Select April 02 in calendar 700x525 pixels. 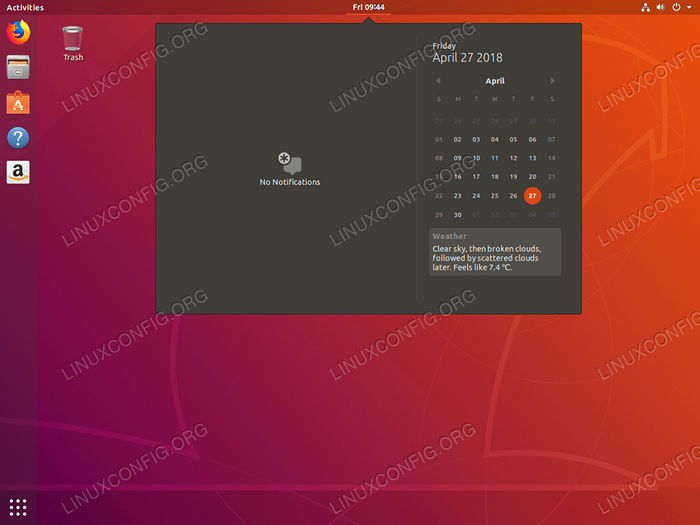click(x=458, y=140)
